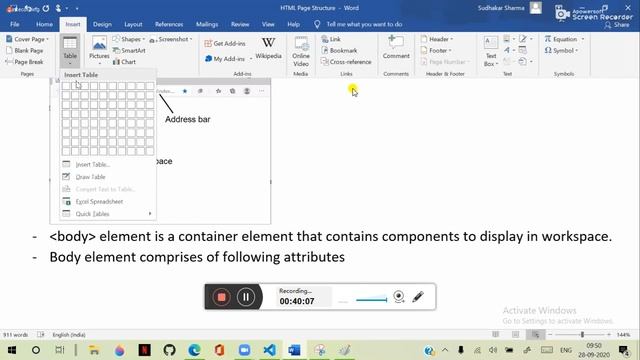Open the Header dropdown

(x=437, y=39)
